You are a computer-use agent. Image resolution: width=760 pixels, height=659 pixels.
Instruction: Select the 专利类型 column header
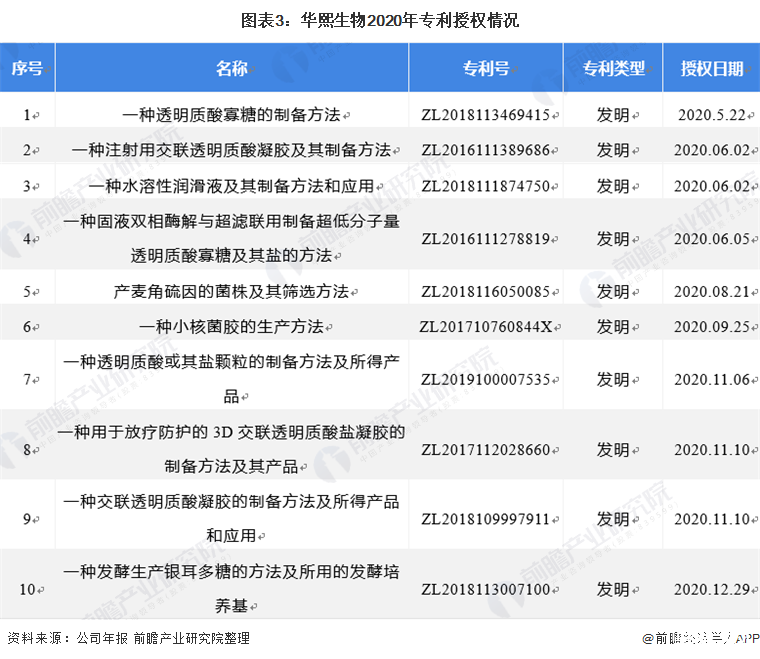coord(613,68)
